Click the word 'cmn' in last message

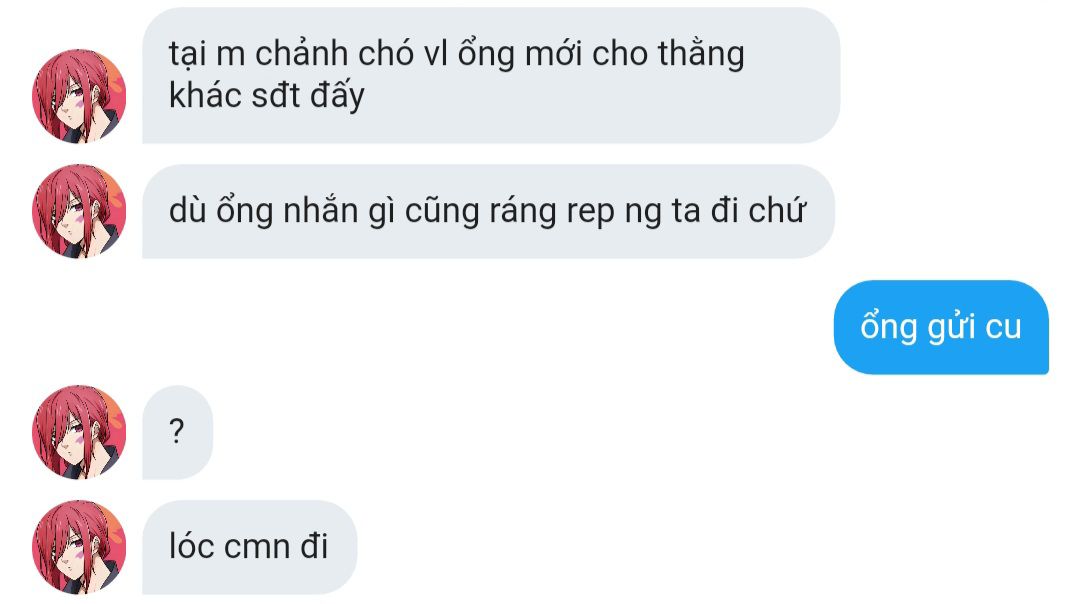pyautogui.click(x=257, y=548)
